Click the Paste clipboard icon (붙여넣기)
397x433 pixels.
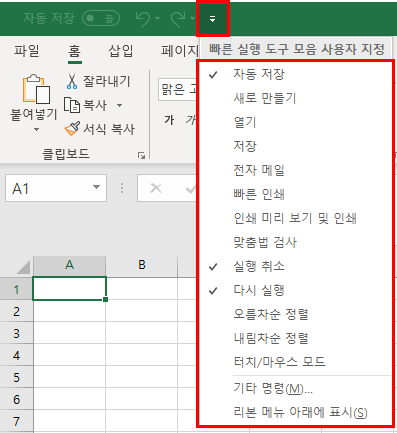coord(36,89)
